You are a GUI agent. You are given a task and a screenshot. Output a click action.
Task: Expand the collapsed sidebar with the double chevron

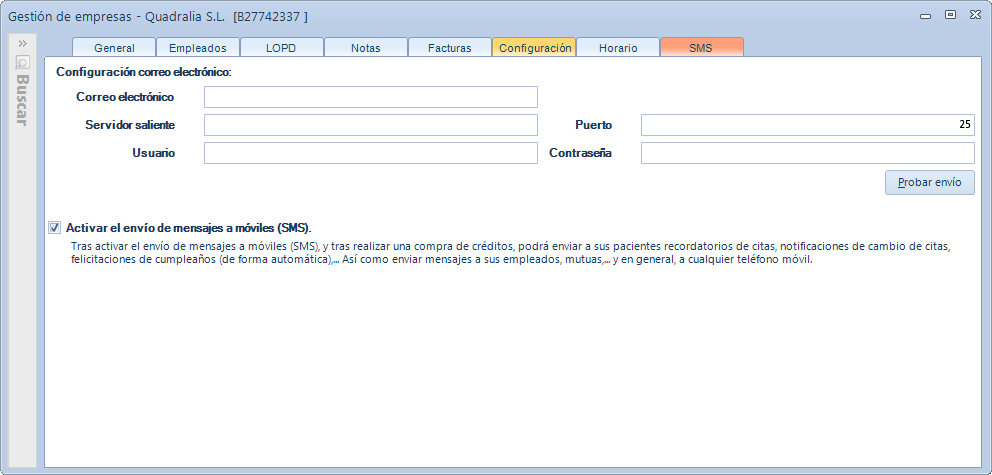22,43
